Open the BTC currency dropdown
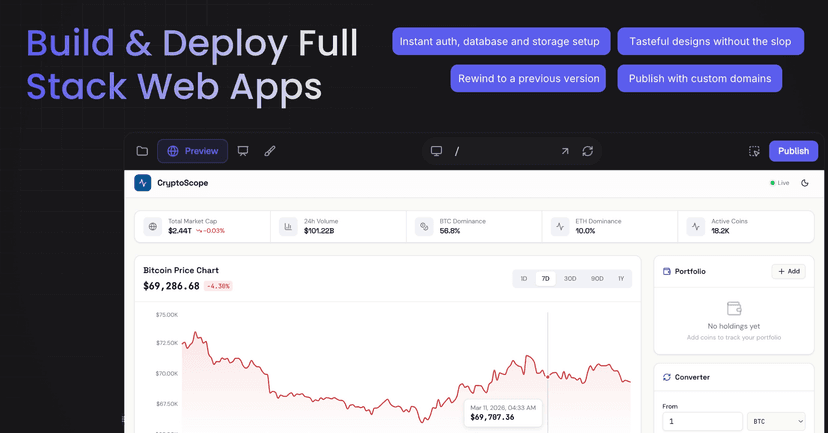The image size is (828, 433). 776,422
